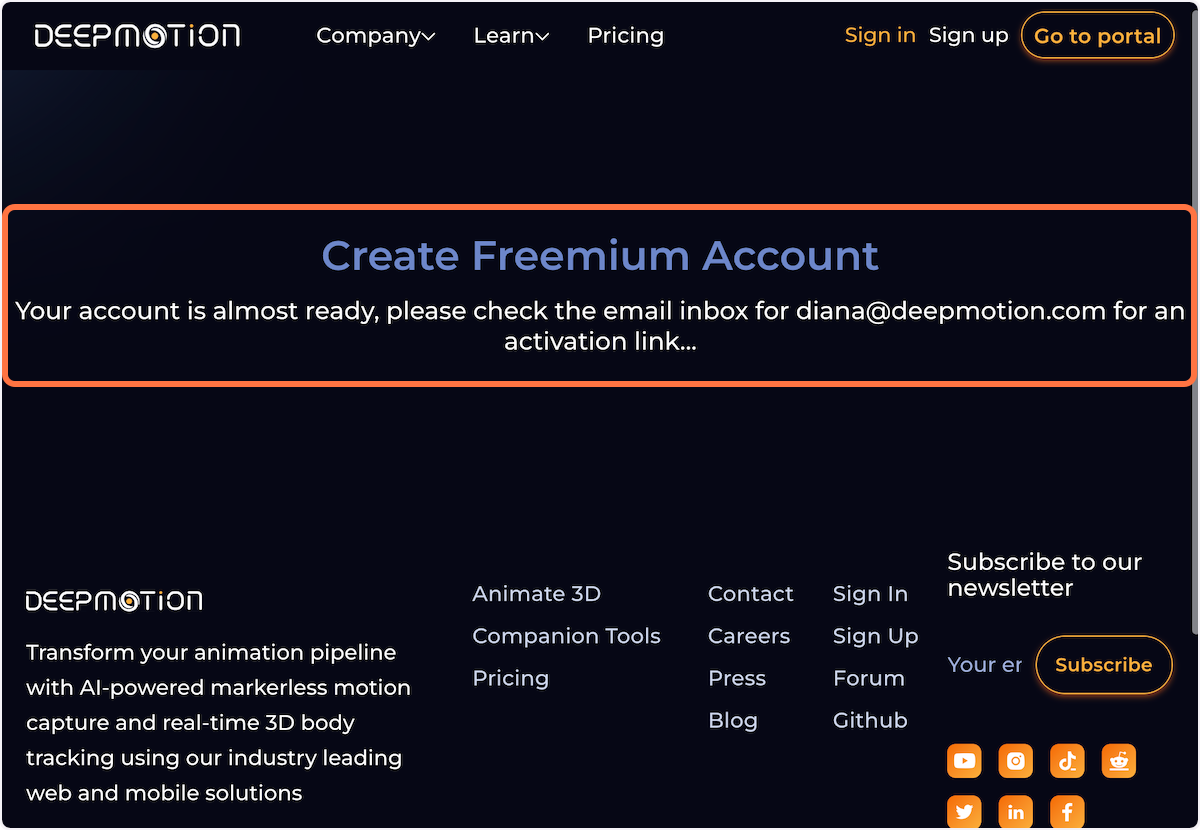
Task: Open the Company menu chevron
Action: click(x=429, y=36)
